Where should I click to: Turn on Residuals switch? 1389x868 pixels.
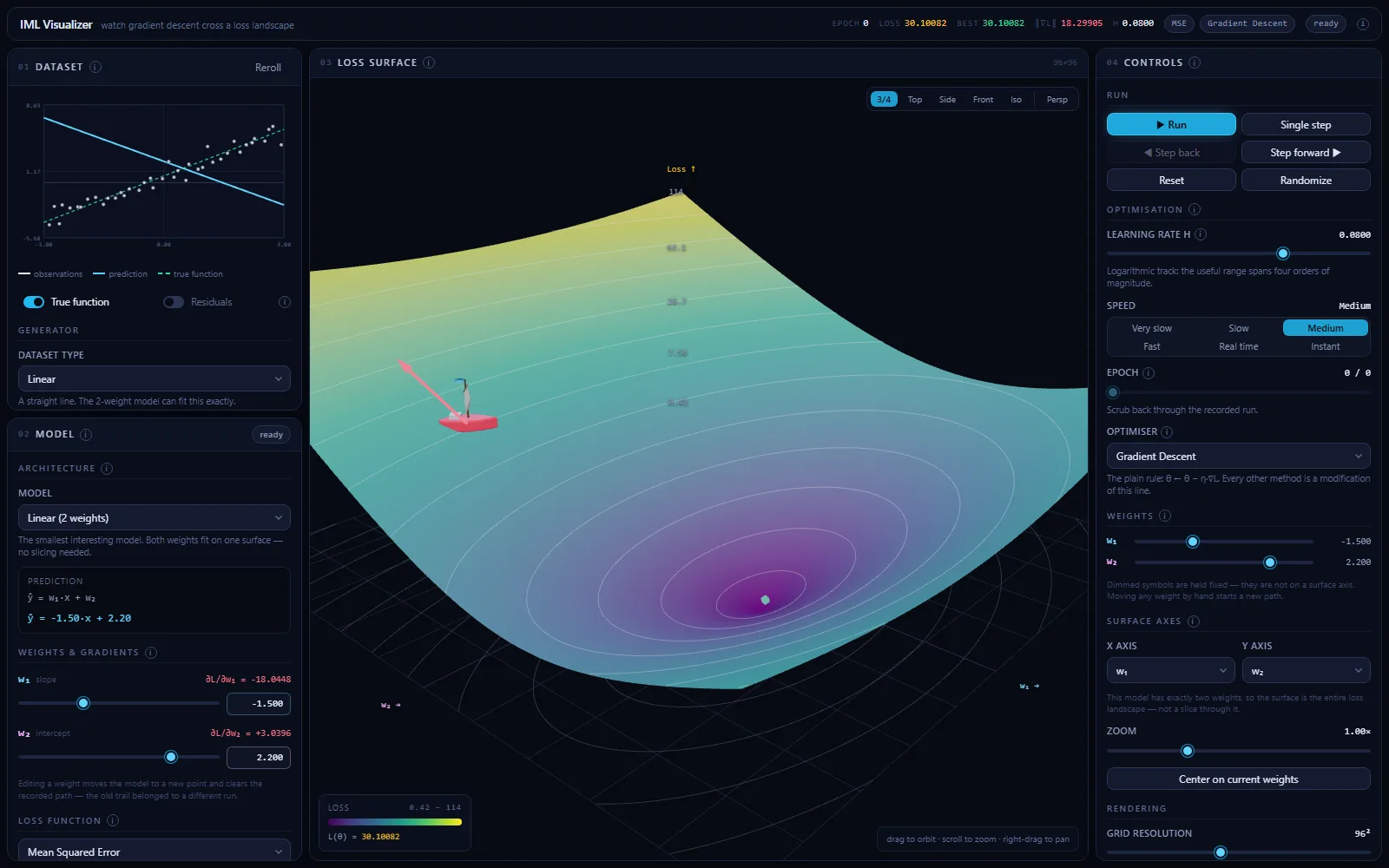pyautogui.click(x=174, y=302)
